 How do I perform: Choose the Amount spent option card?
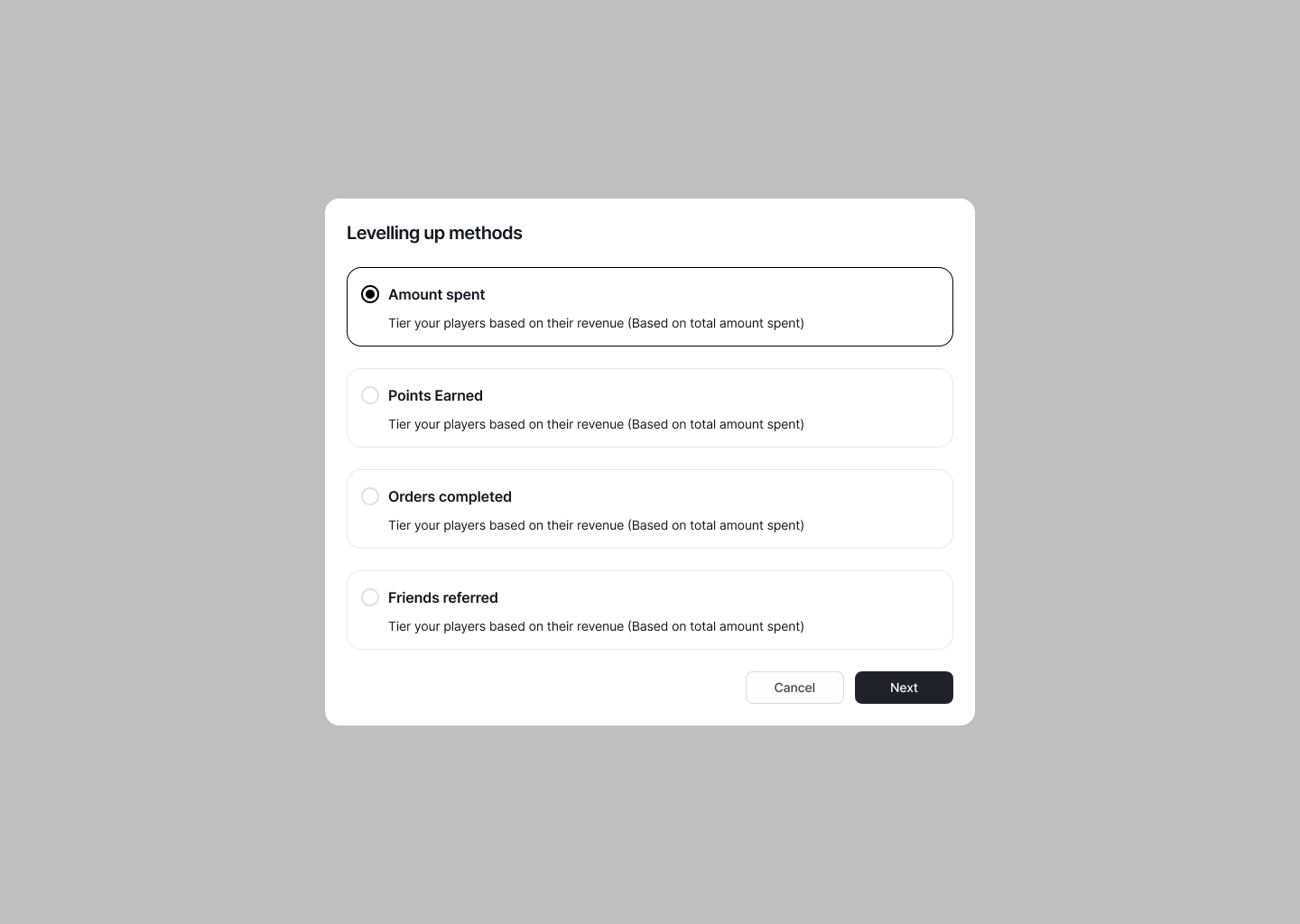click(649, 307)
